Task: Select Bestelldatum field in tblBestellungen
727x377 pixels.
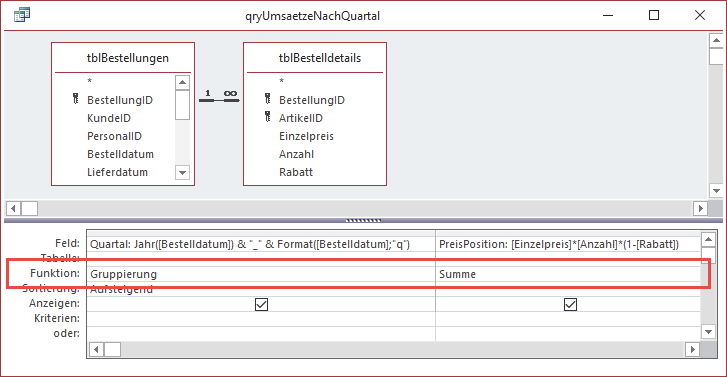Action: (120, 154)
